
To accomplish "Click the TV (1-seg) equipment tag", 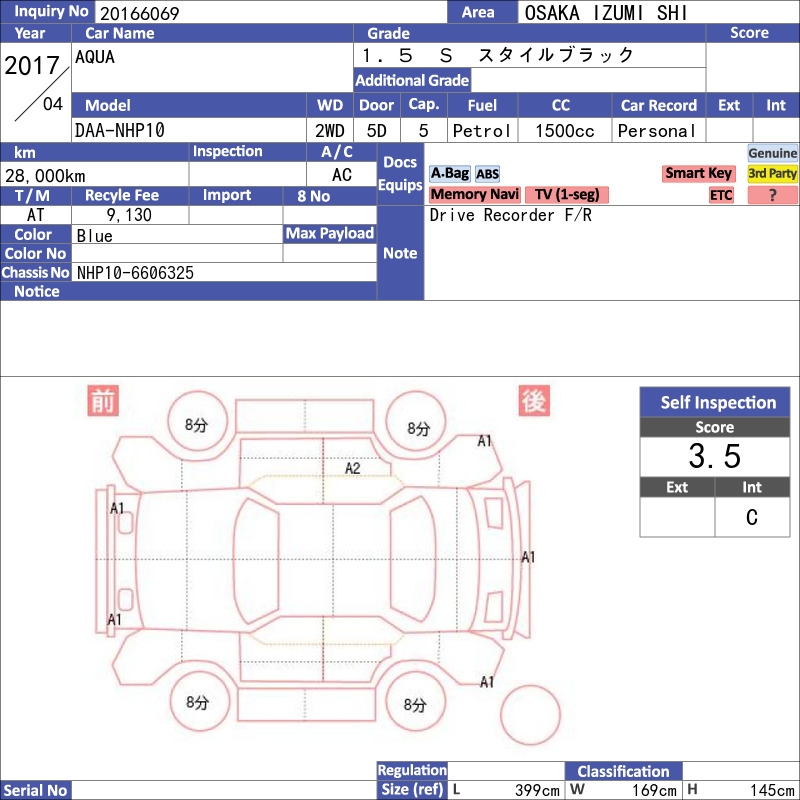I will (x=567, y=194).
